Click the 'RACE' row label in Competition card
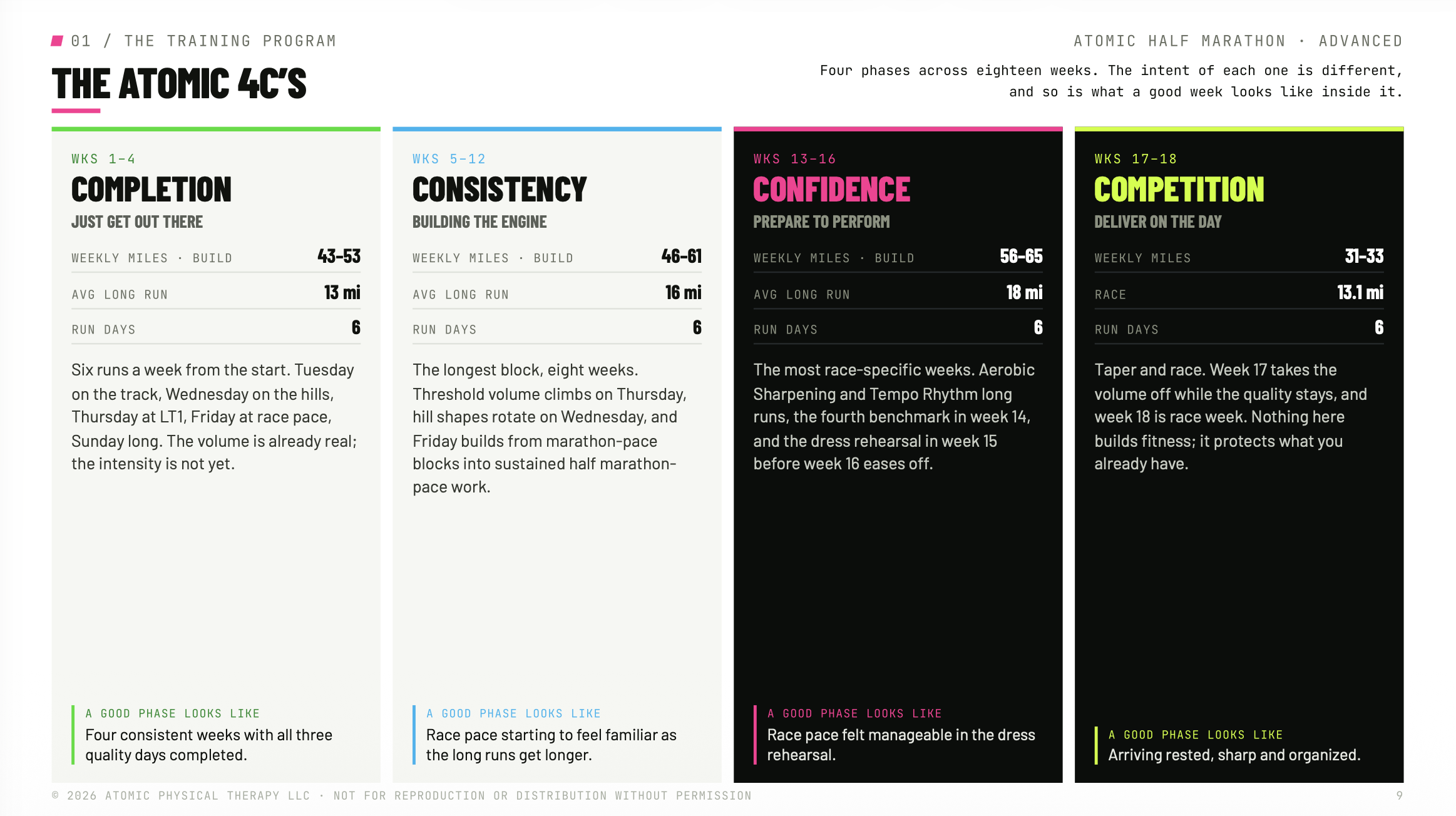 [x=1110, y=295]
